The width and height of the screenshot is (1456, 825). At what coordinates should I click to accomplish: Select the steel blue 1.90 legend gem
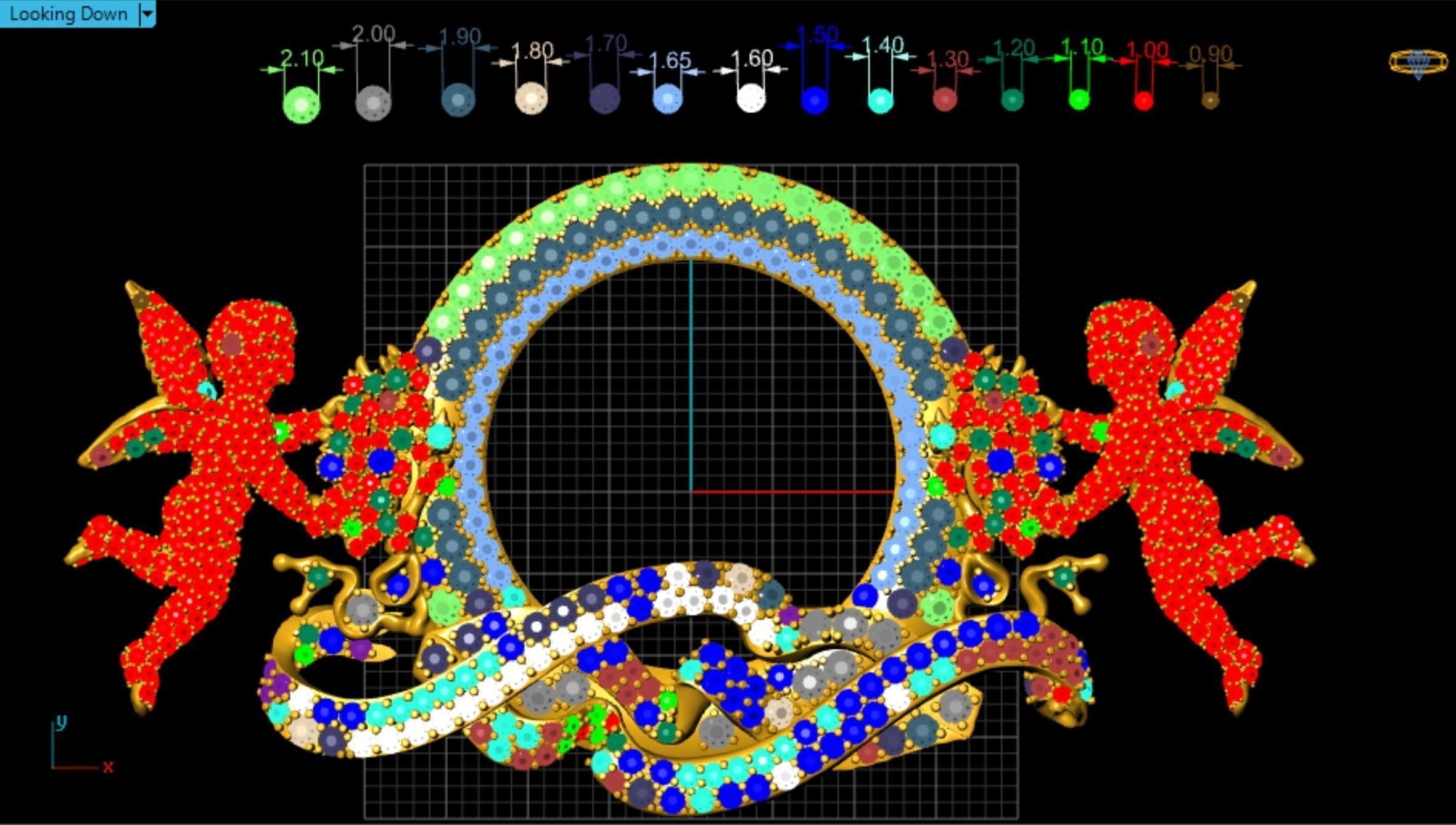458,100
